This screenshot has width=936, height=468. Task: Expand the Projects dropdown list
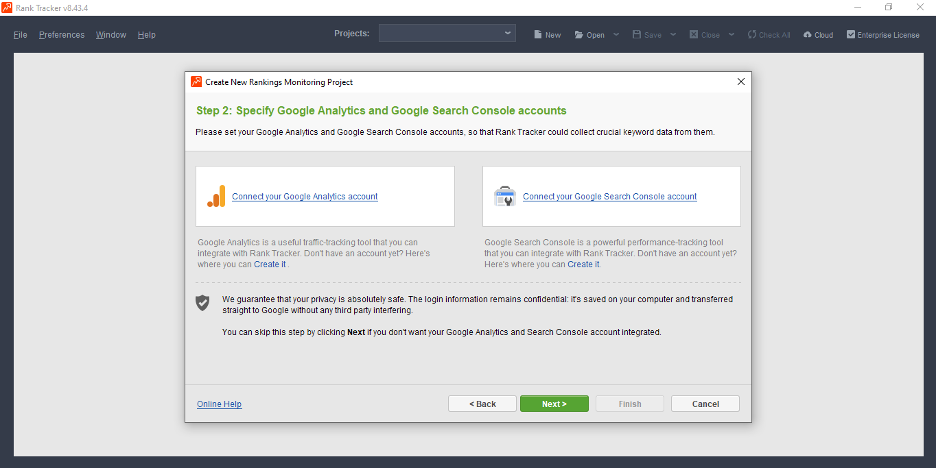tap(508, 34)
